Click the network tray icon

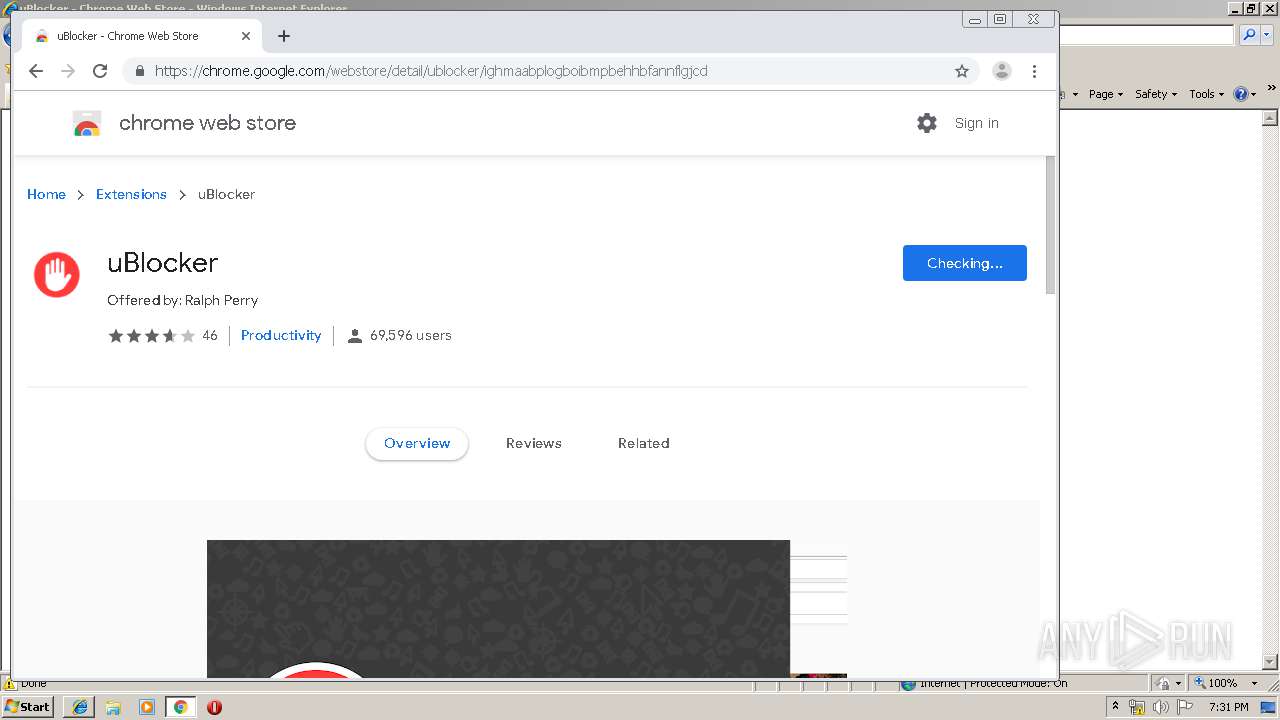[1137, 707]
